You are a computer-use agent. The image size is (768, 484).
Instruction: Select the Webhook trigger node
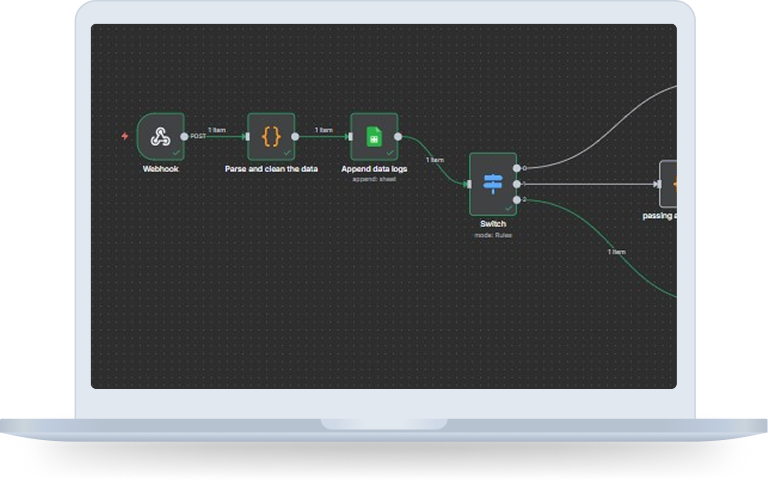tap(160, 136)
